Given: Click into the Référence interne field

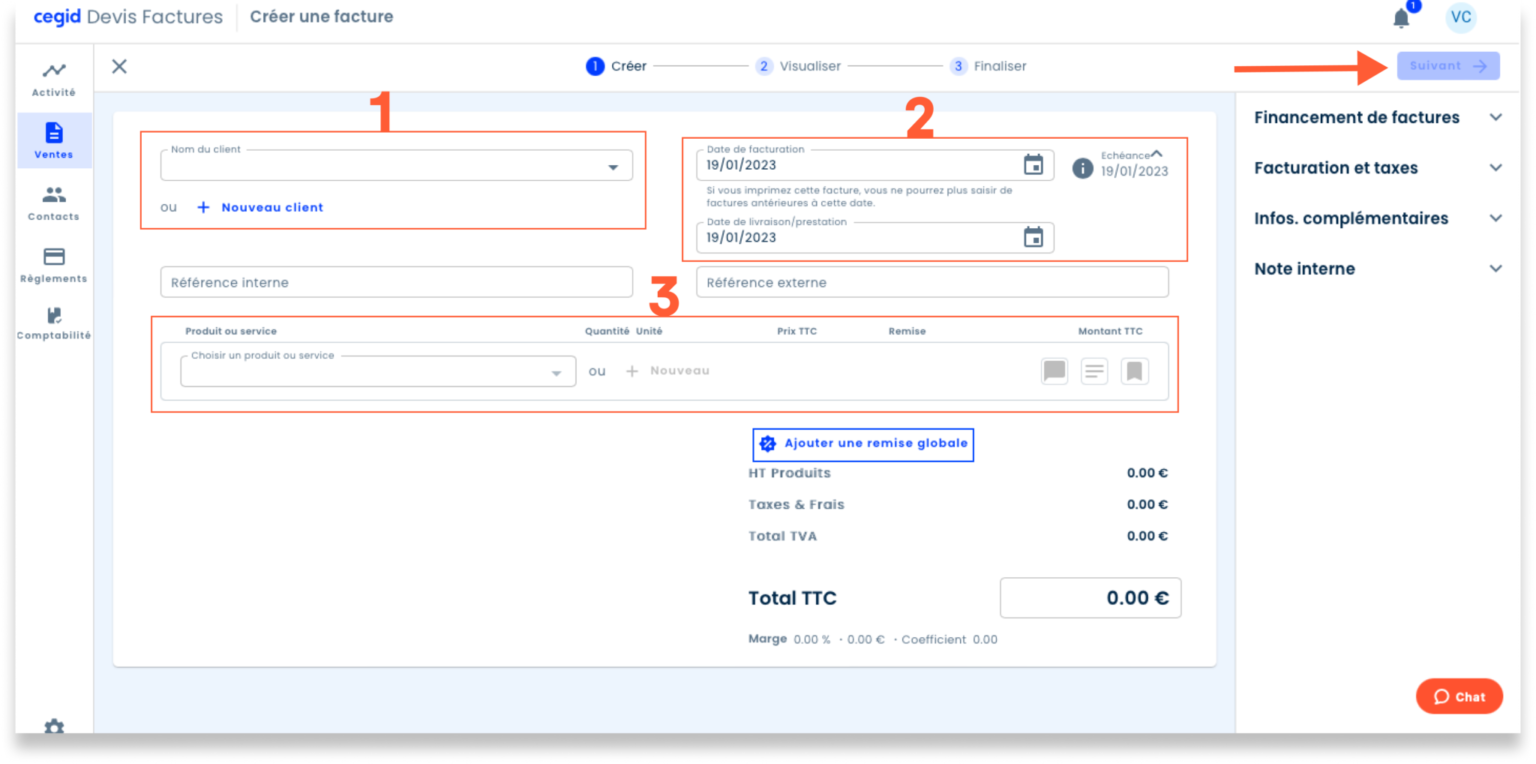Looking at the screenshot, I should [396, 282].
